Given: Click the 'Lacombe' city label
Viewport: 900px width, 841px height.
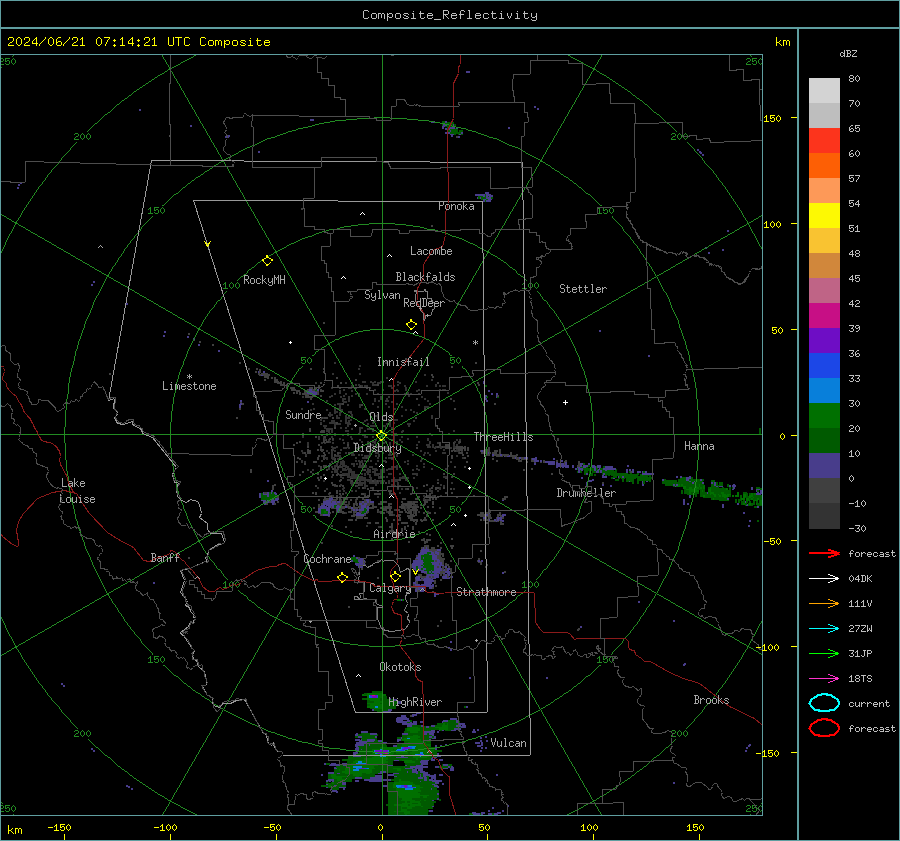Looking at the screenshot, I should 431,251.
